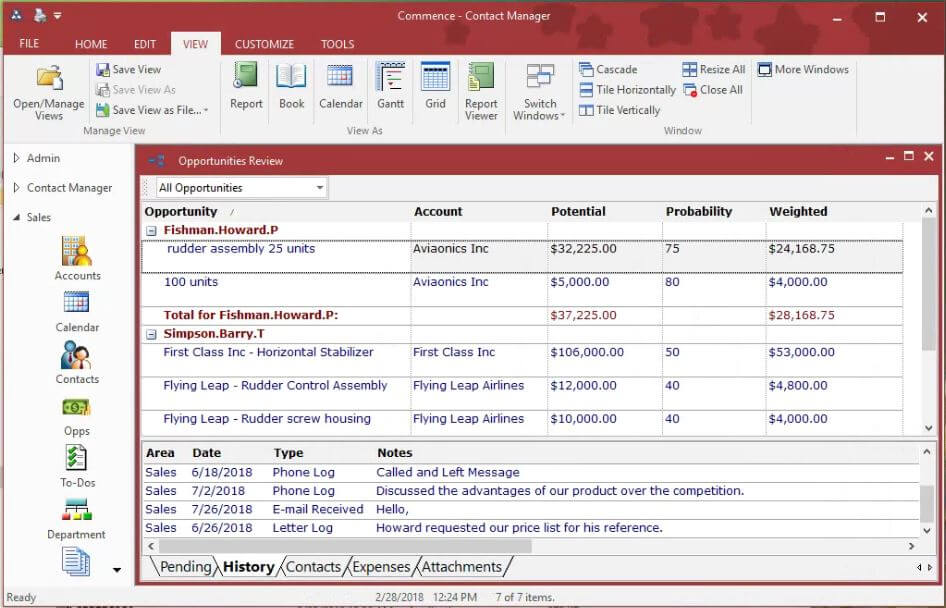Open Opps from the Sales sidebar
The width and height of the screenshot is (946, 608).
[77, 417]
